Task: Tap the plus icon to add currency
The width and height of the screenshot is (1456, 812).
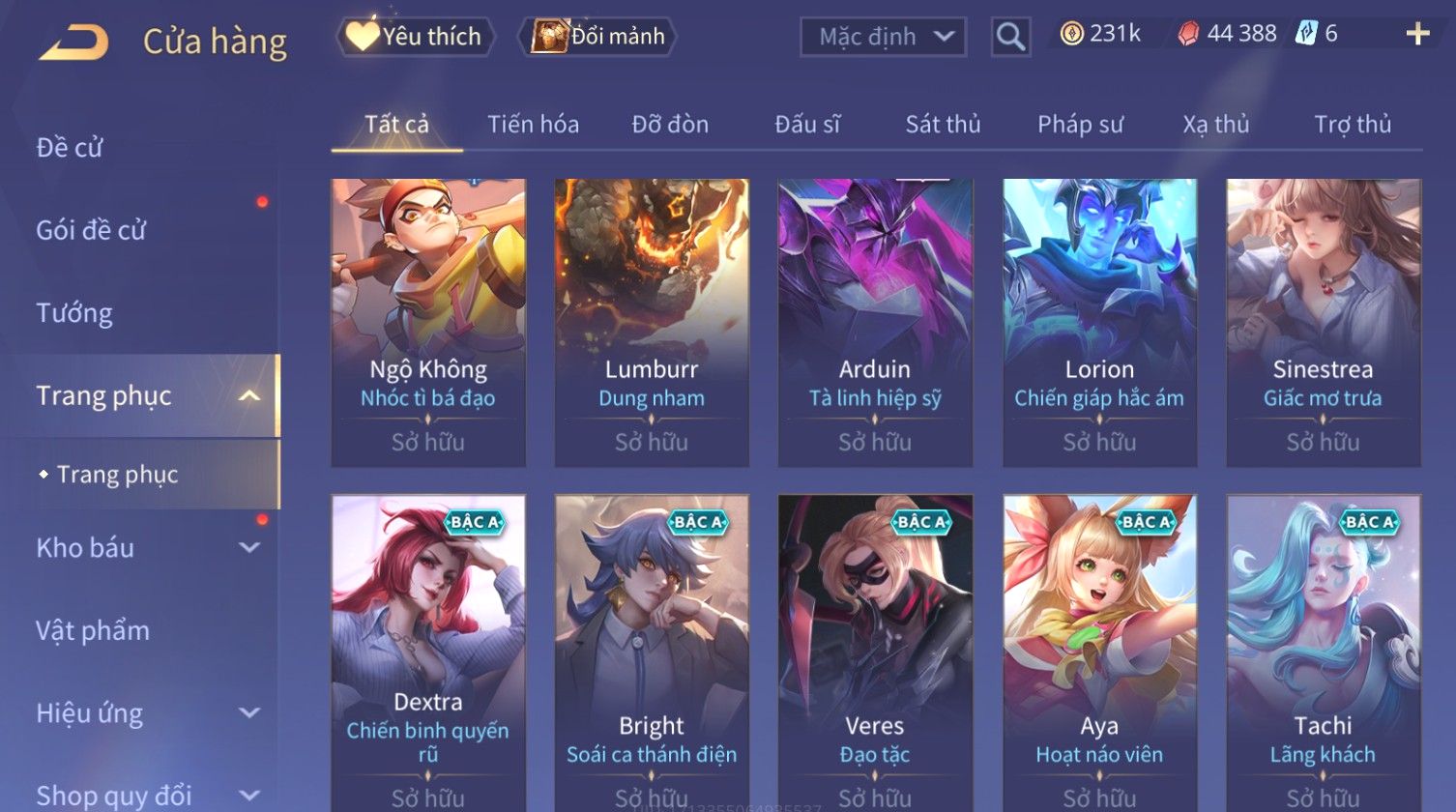Action: click(1417, 35)
